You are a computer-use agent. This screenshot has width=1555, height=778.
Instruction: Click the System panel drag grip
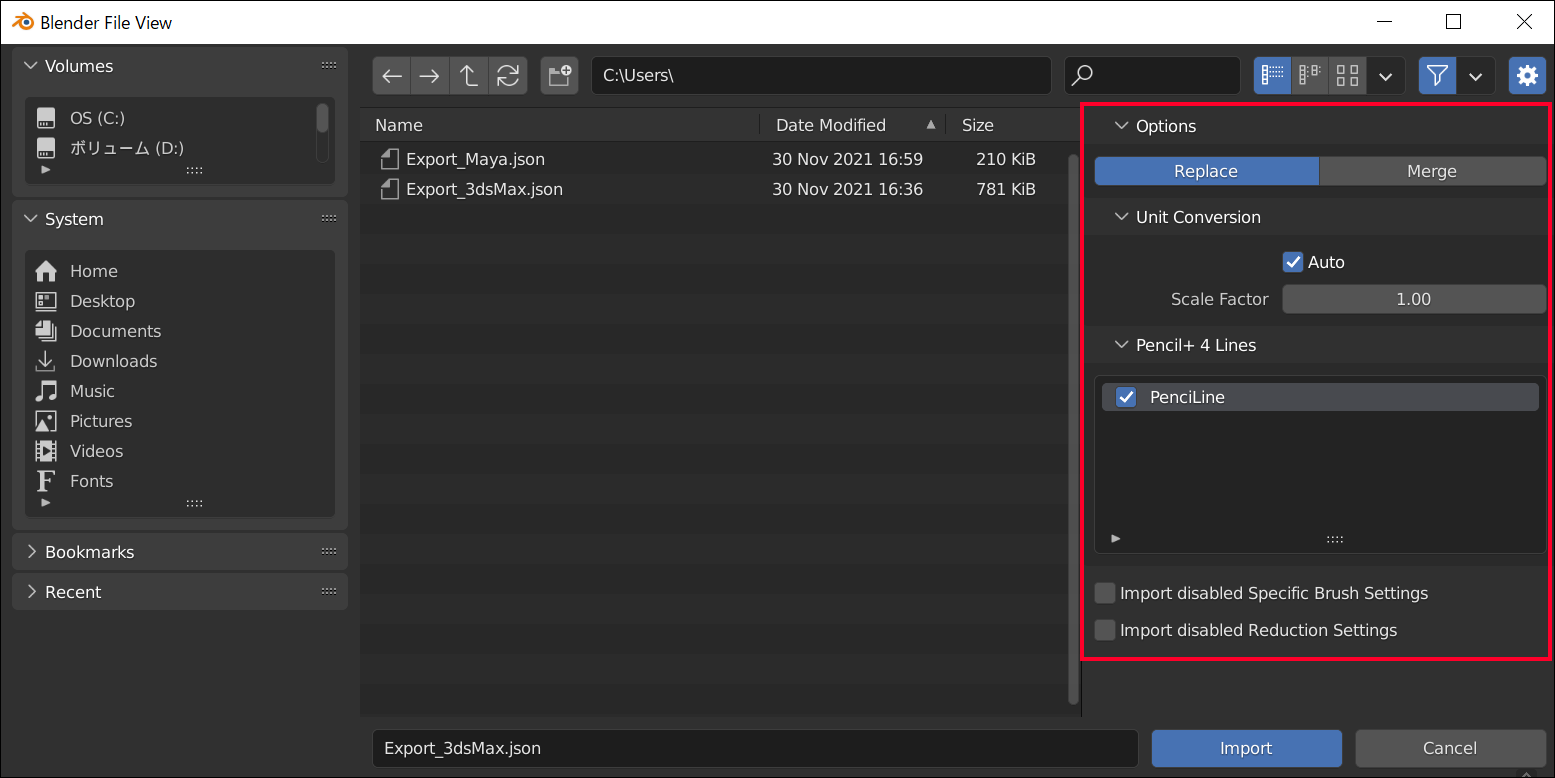click(329, 219)
